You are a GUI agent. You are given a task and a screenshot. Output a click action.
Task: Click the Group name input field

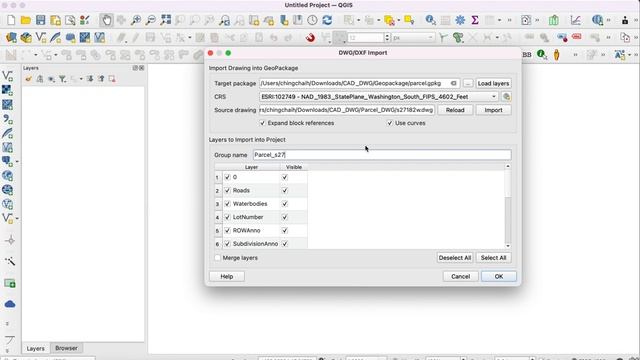point(382,155)
